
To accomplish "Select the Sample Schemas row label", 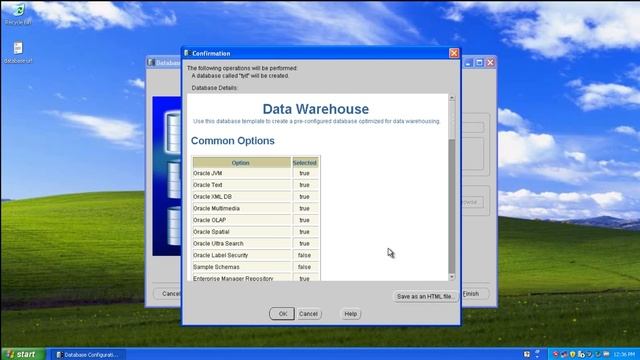I will pyautogui.click(x=216, y=267).
